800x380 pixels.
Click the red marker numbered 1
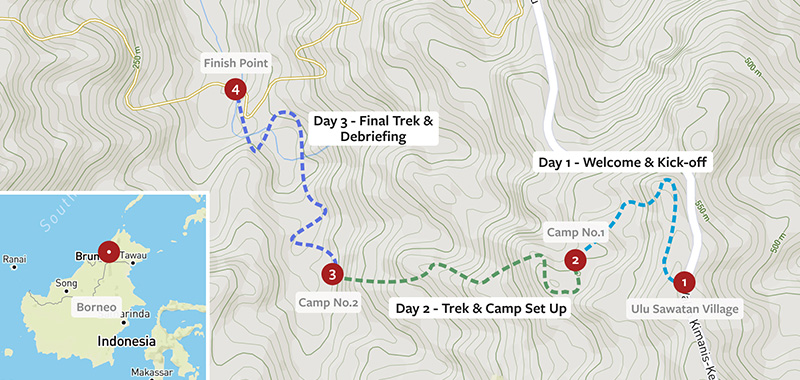(x=684, y=282)
